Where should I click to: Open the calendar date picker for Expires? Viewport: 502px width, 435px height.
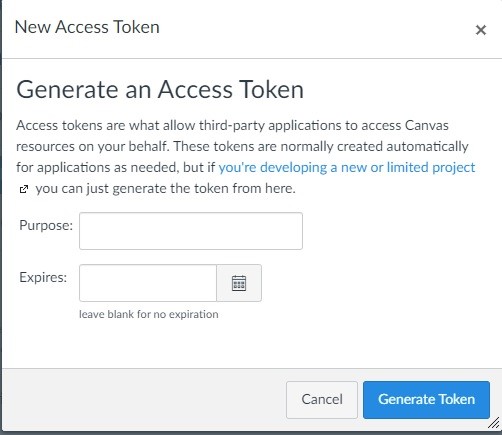pyautogui.click(x=239, y=283)
